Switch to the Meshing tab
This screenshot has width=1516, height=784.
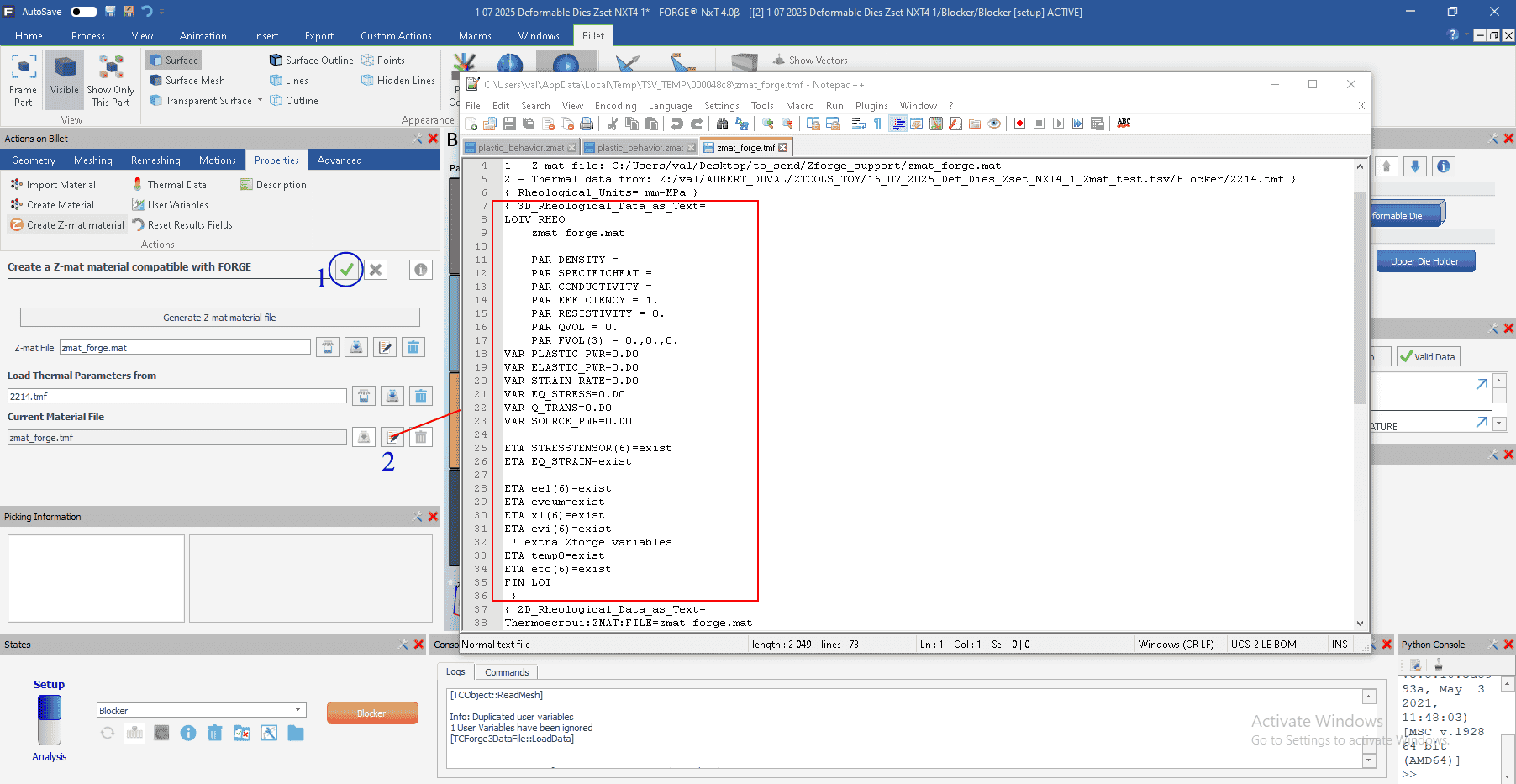tap(92, 160)
